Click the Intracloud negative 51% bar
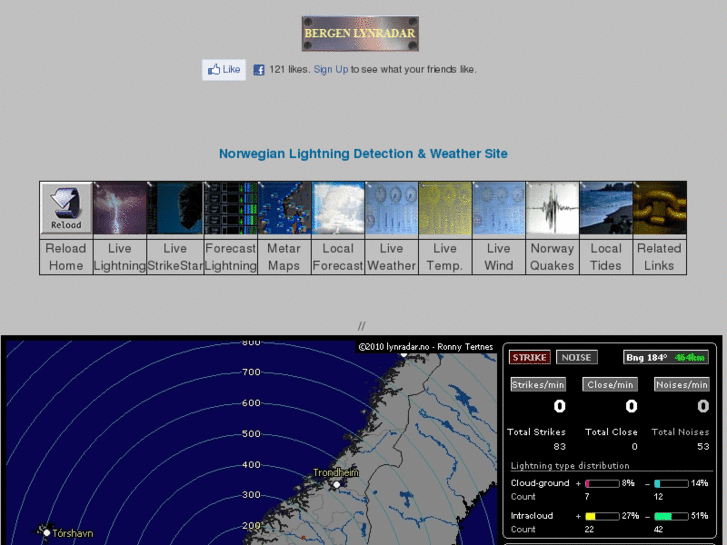The height and width of the screenshot is (545, 727). coord(671,516)
